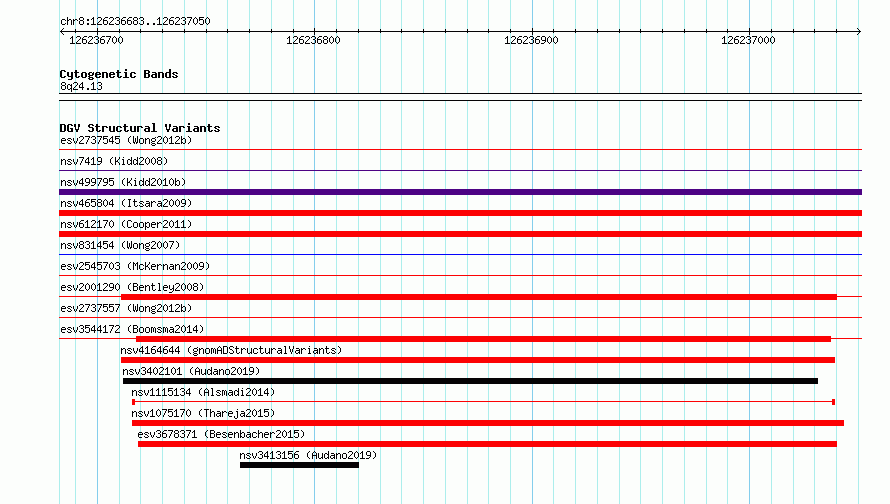Select the nsv3402101 (Audano2019) label
The height and width of the screenshot is (504, 890).
191,371
